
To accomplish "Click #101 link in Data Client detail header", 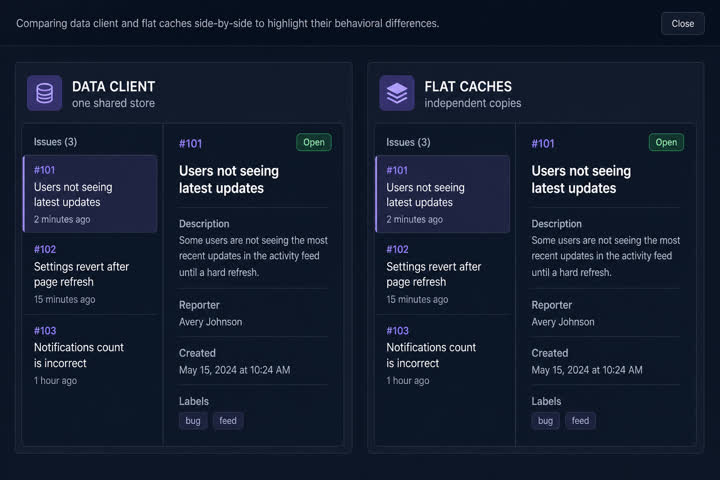I will tap(191, 144).
